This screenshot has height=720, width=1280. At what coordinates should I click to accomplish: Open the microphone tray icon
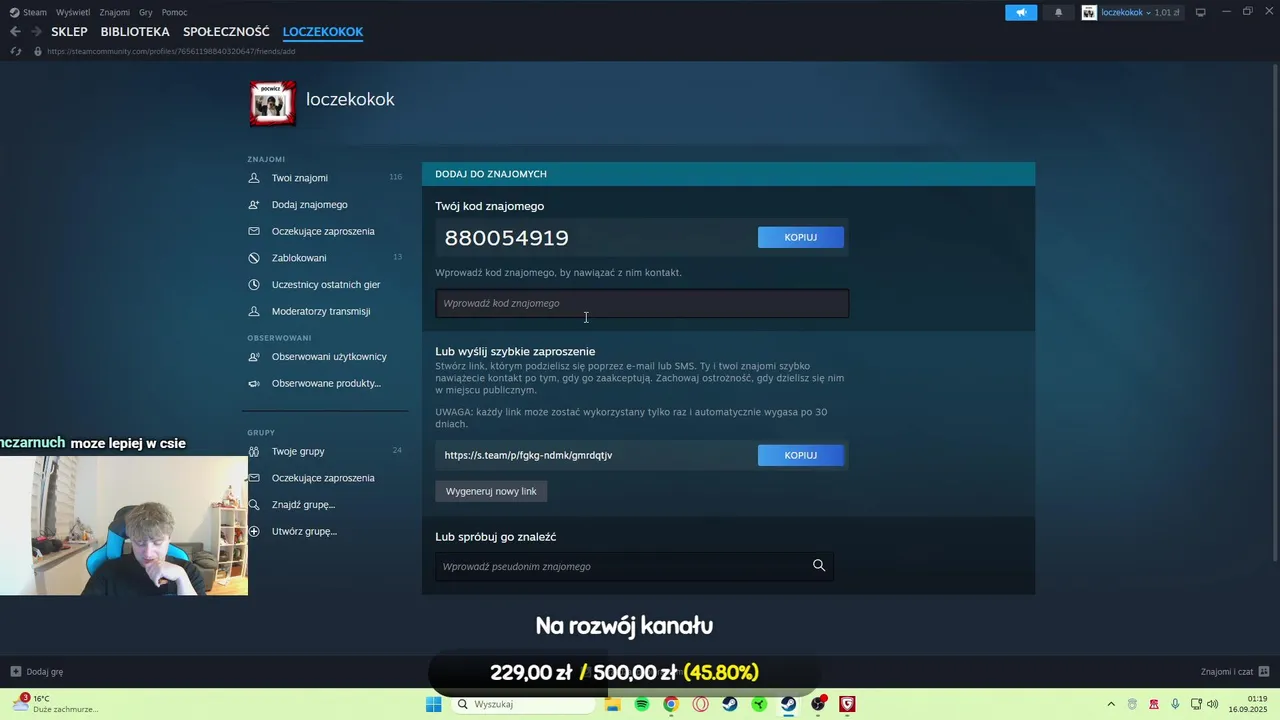pyautogui.click(x=1175, y=704)
